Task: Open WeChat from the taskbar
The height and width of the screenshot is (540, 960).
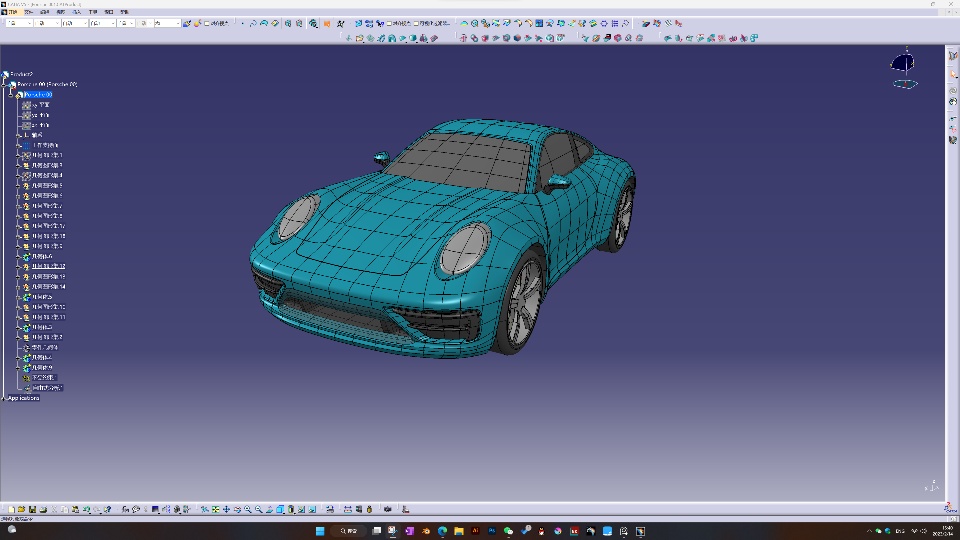Action: tap(508, 531)
